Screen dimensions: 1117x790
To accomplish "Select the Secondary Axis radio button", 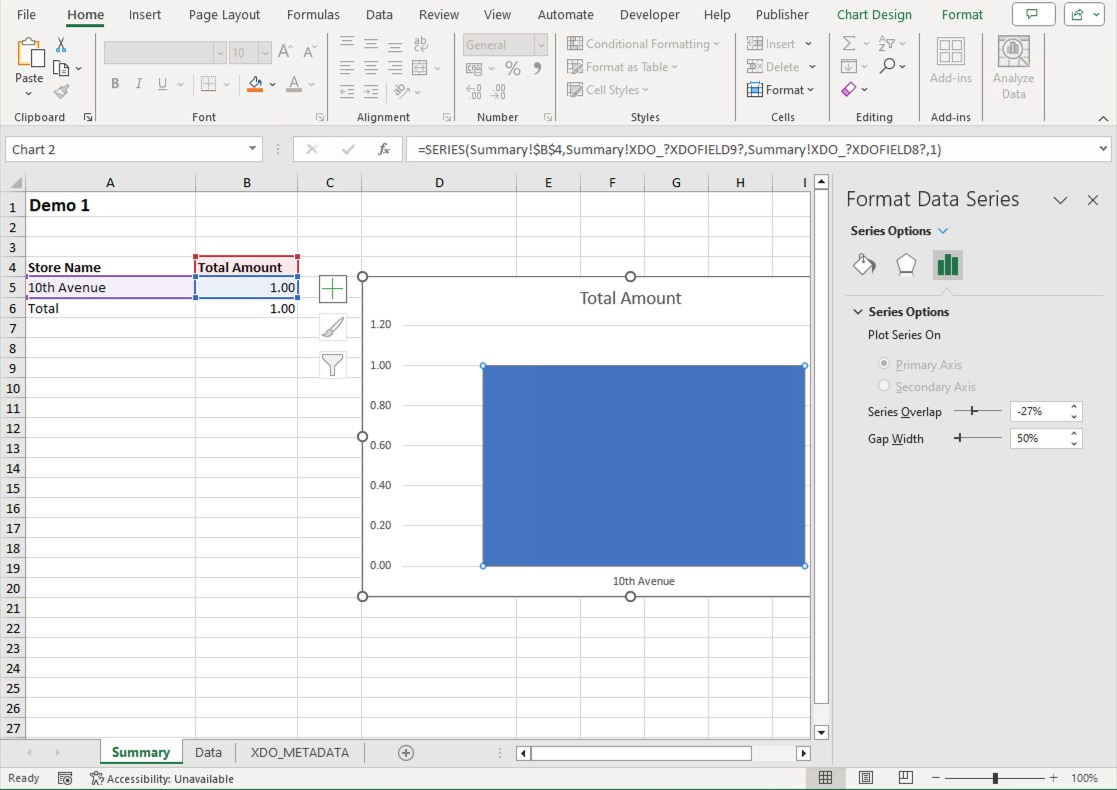I will click(884, 386).
